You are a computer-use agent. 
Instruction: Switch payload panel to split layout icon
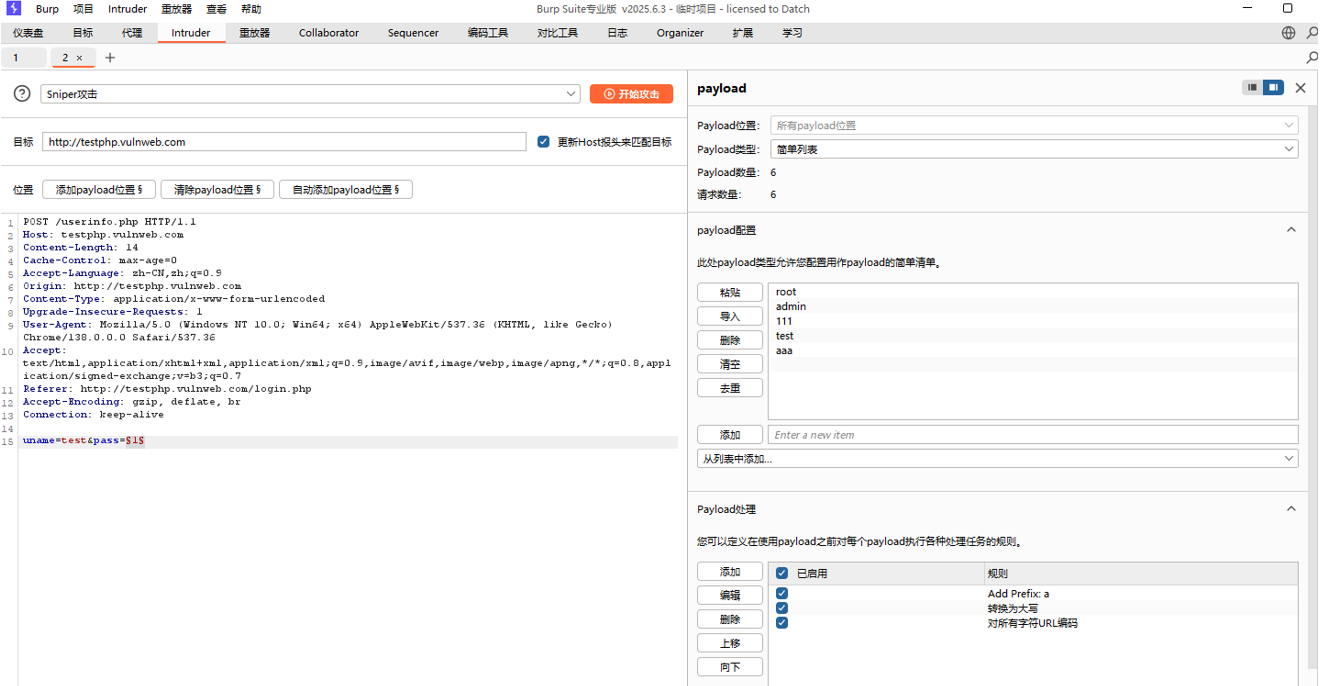pos(1273,88)
